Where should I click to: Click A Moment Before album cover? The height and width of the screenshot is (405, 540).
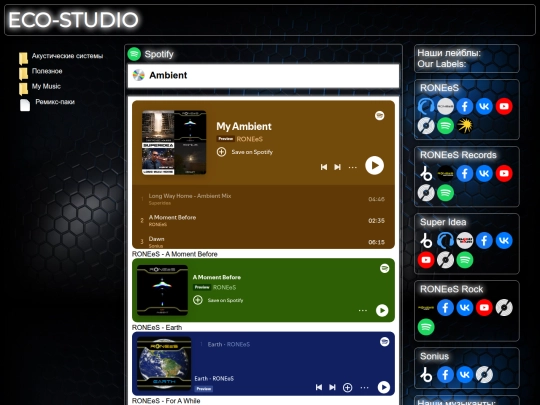click(x=163, y=290)
